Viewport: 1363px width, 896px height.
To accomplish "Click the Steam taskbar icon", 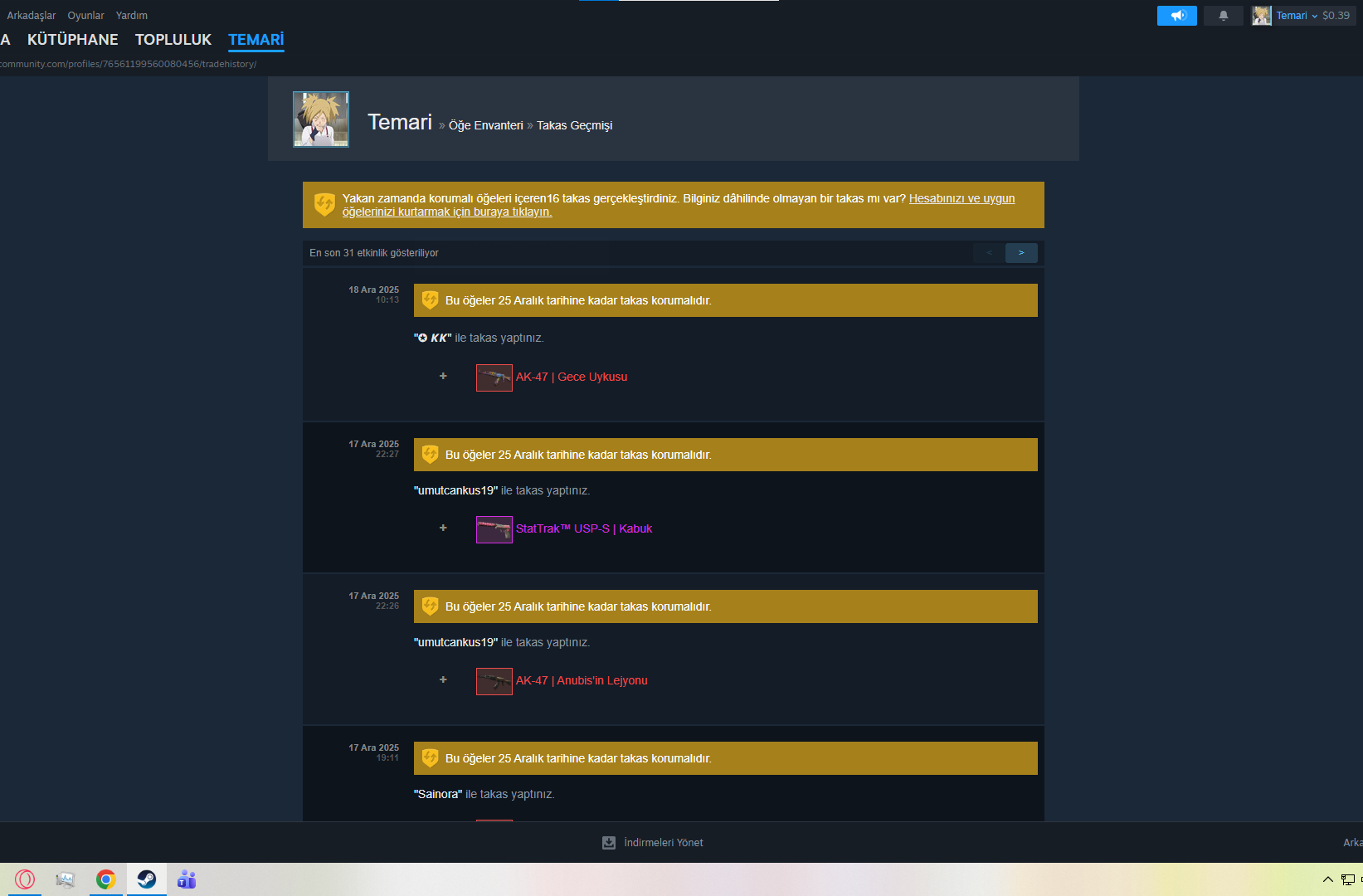I will tap(147, 879).
